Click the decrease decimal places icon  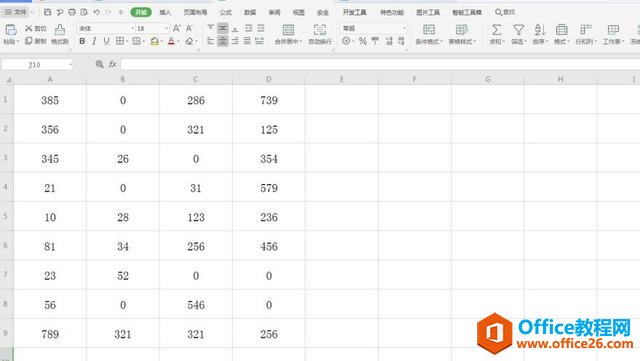(401, 41)
